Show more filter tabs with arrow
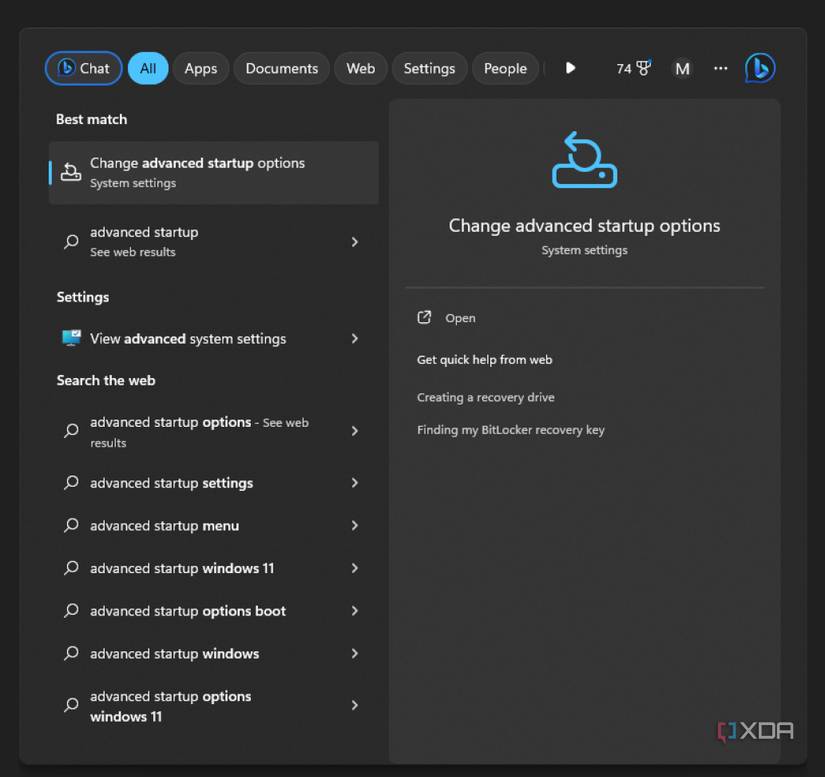825x777 pixels. click(570, 68)
